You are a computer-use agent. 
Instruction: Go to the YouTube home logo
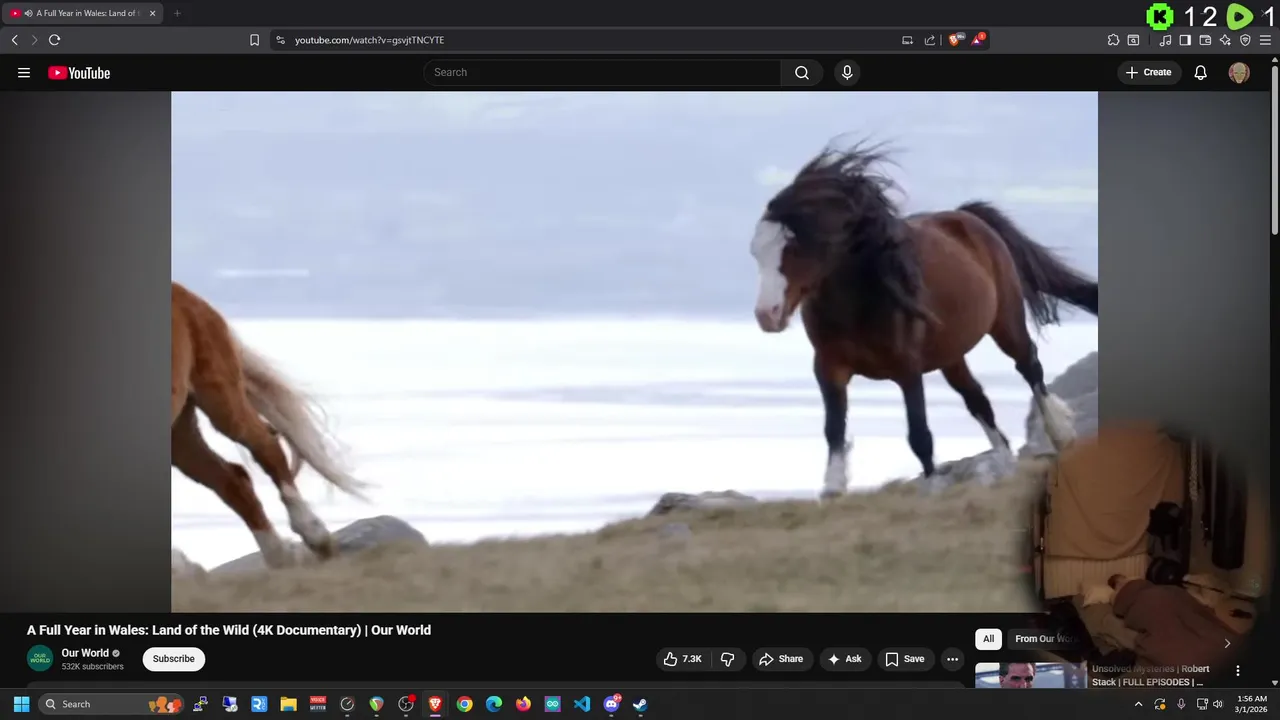tap(79, 73)
